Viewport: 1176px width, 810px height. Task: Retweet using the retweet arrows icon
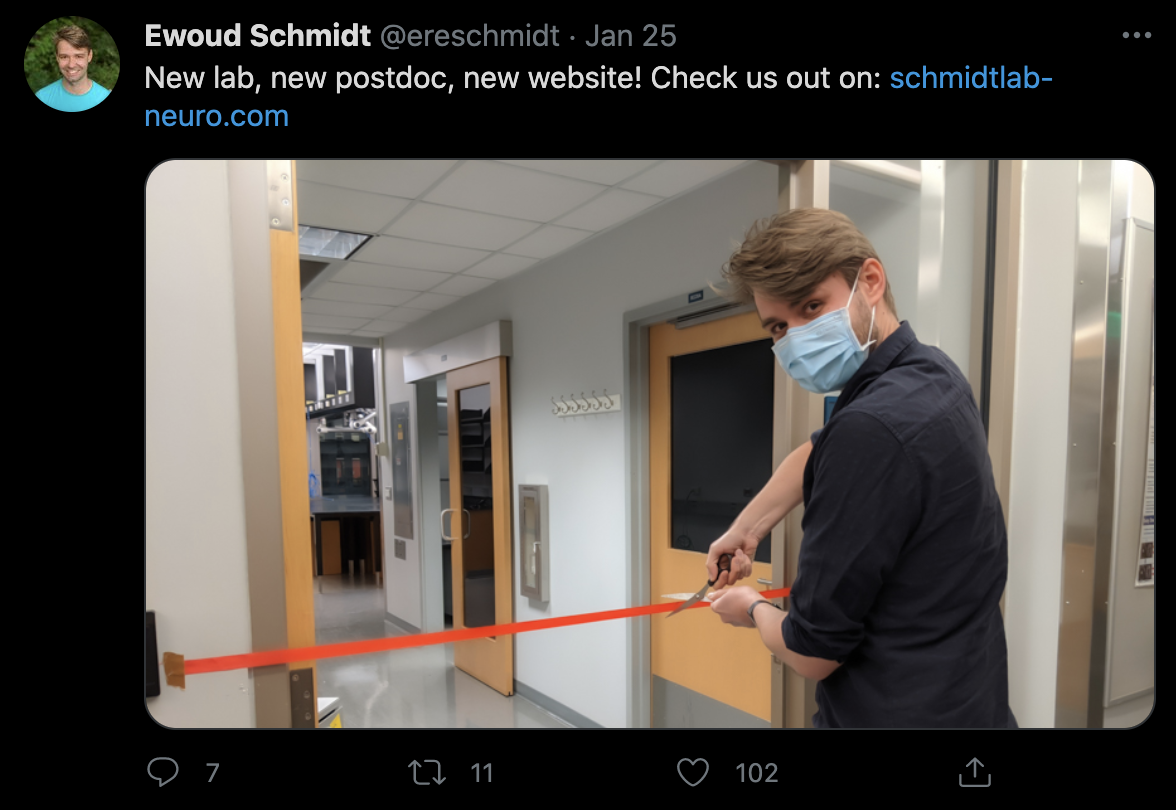click(x=427, y=772)
